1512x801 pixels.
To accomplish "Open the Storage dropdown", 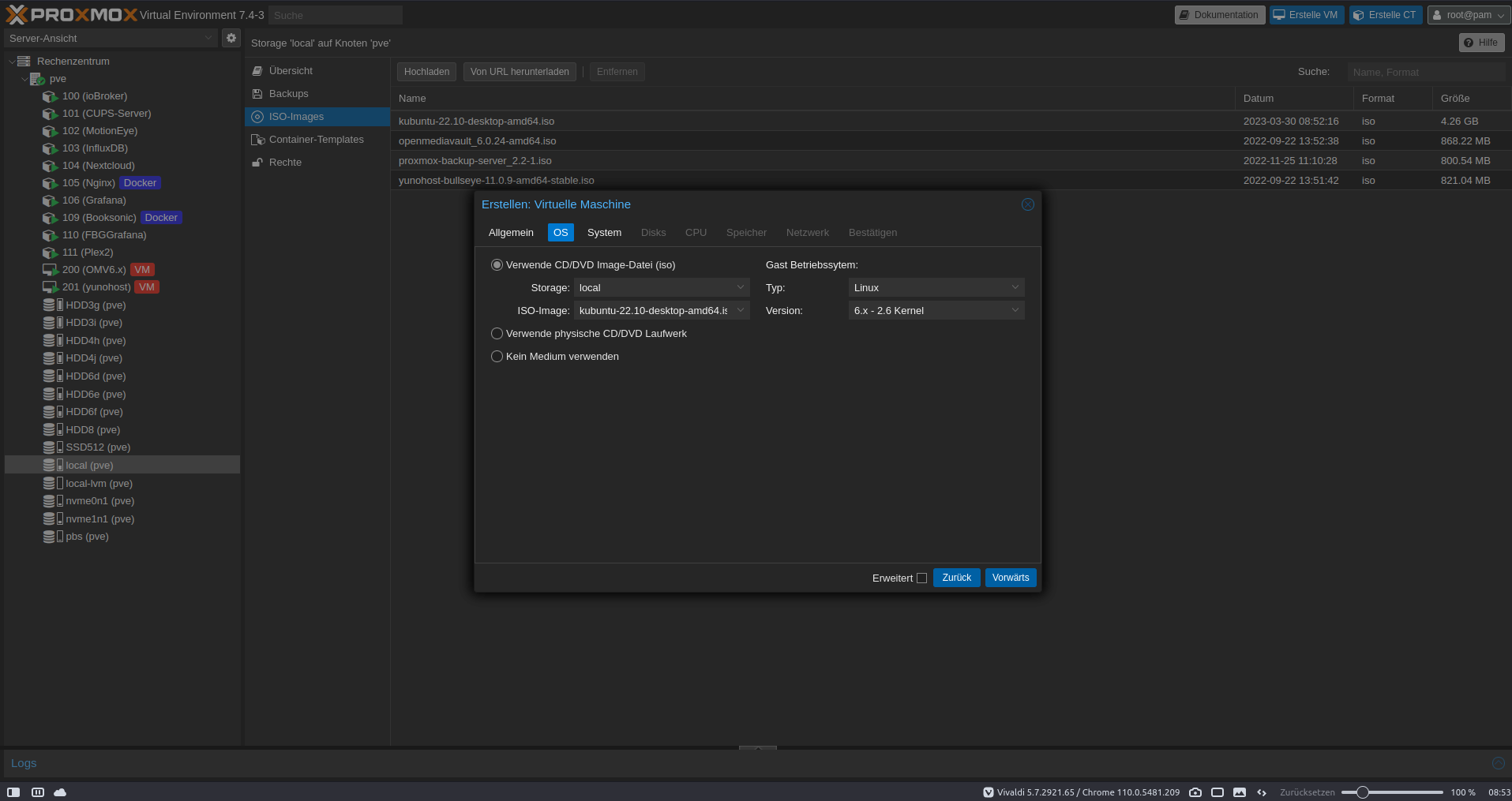I will pyautogui.click(x=741, y=288).
